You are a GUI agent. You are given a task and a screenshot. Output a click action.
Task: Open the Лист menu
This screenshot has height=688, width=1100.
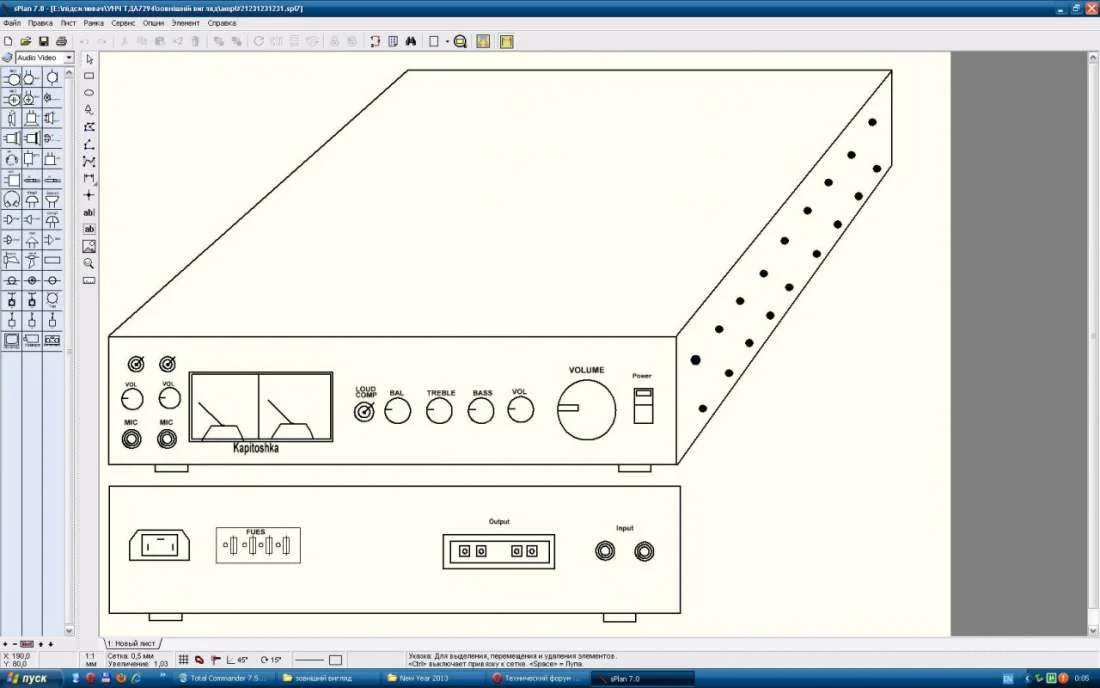(x=68, y=23)
